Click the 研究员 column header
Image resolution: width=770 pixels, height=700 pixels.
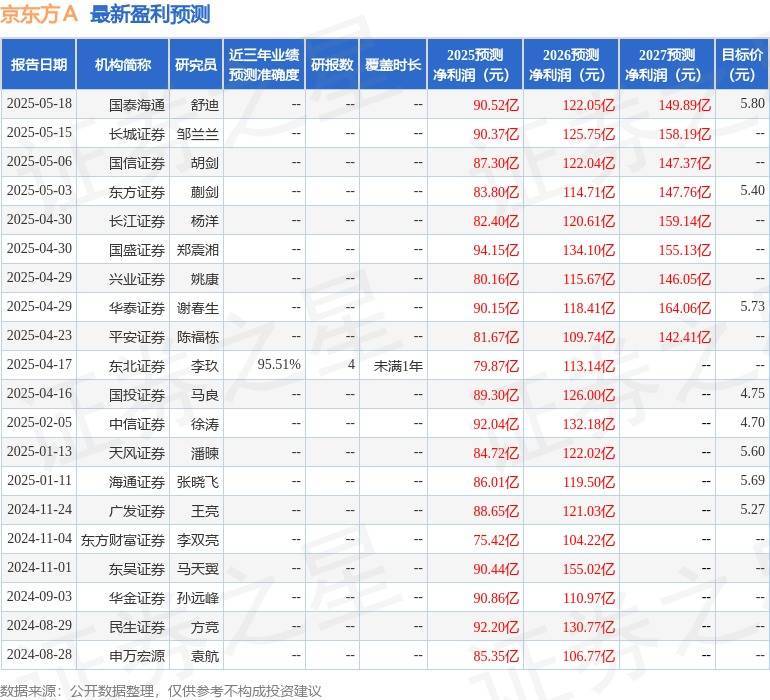click(x=195, y=64)
